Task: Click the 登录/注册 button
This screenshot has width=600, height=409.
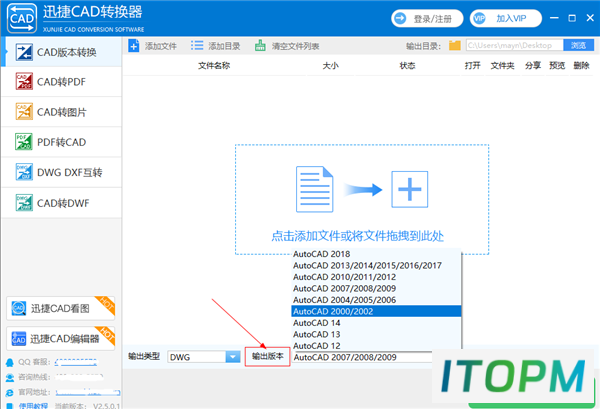Action: pos(427,18)
